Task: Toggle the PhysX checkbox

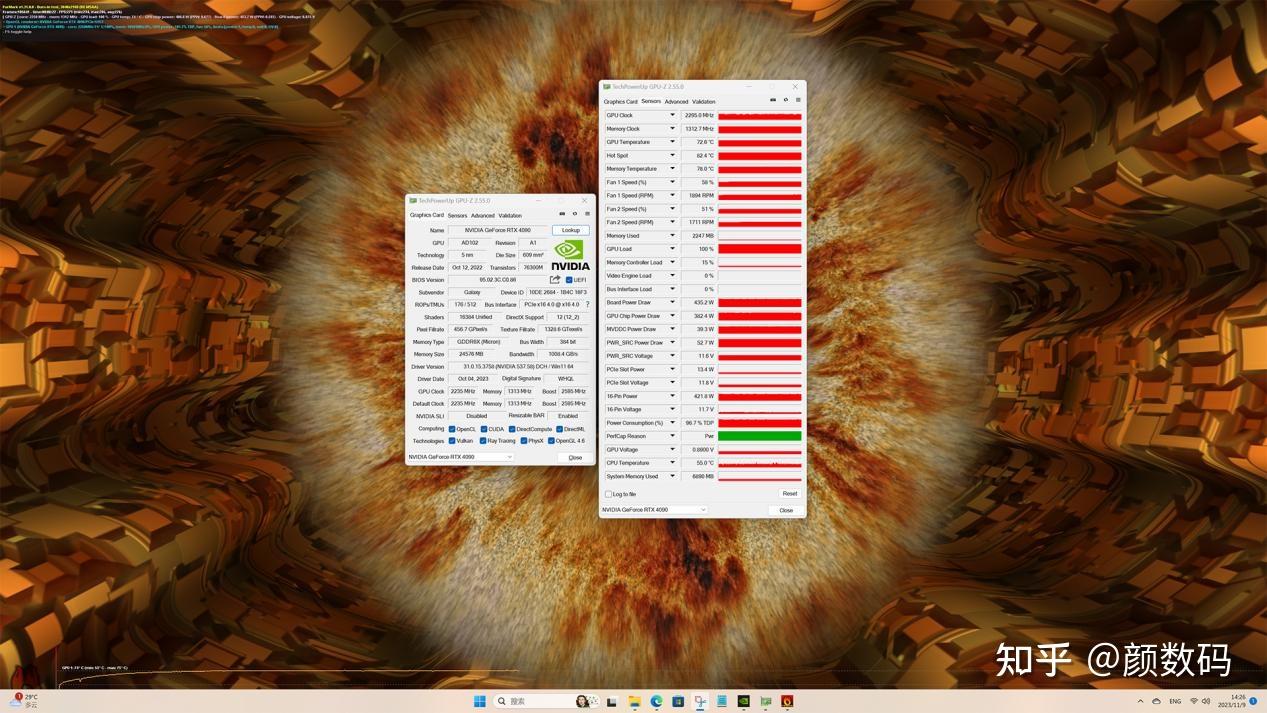Action: point(523,441)
